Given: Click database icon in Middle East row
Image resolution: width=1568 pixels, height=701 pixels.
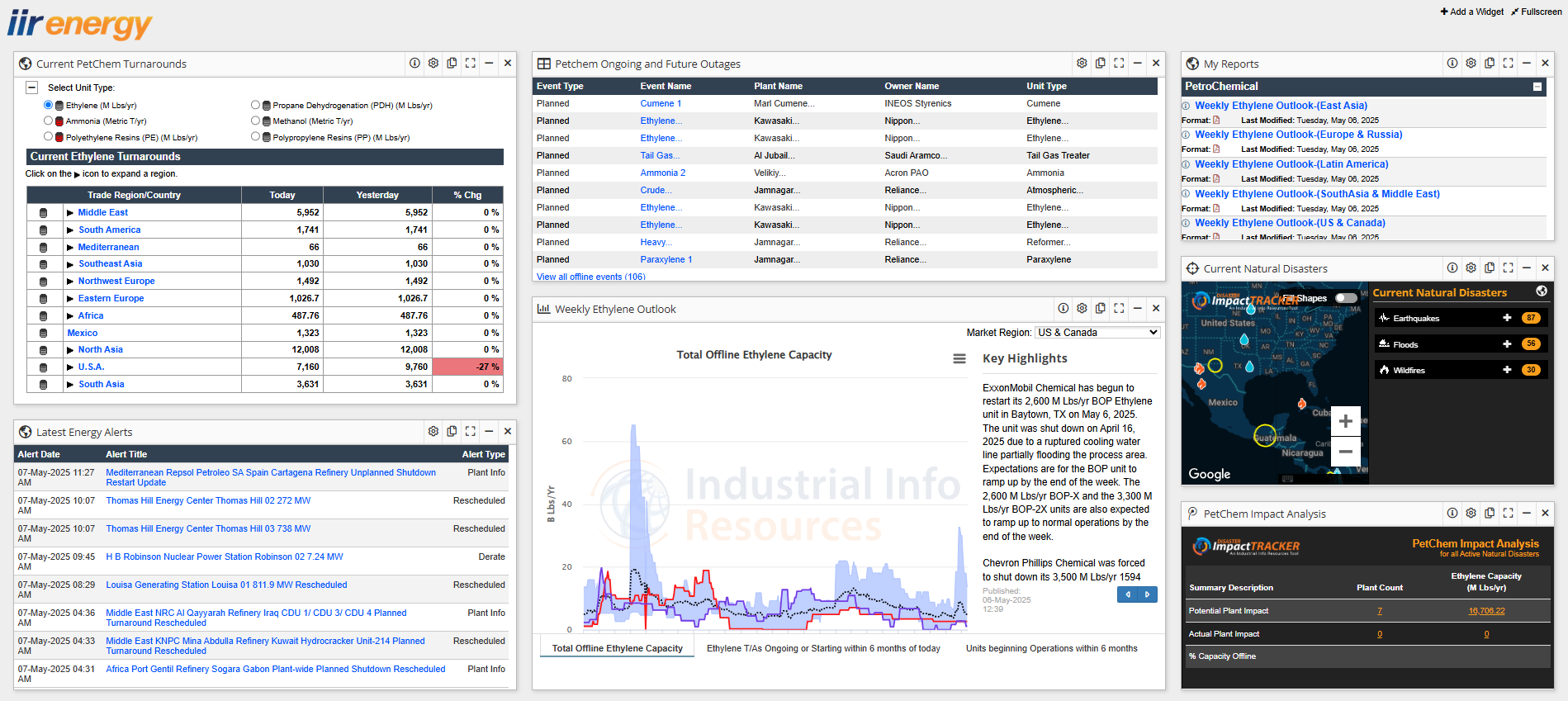Looking at the screenshot, I should [44, 213].
